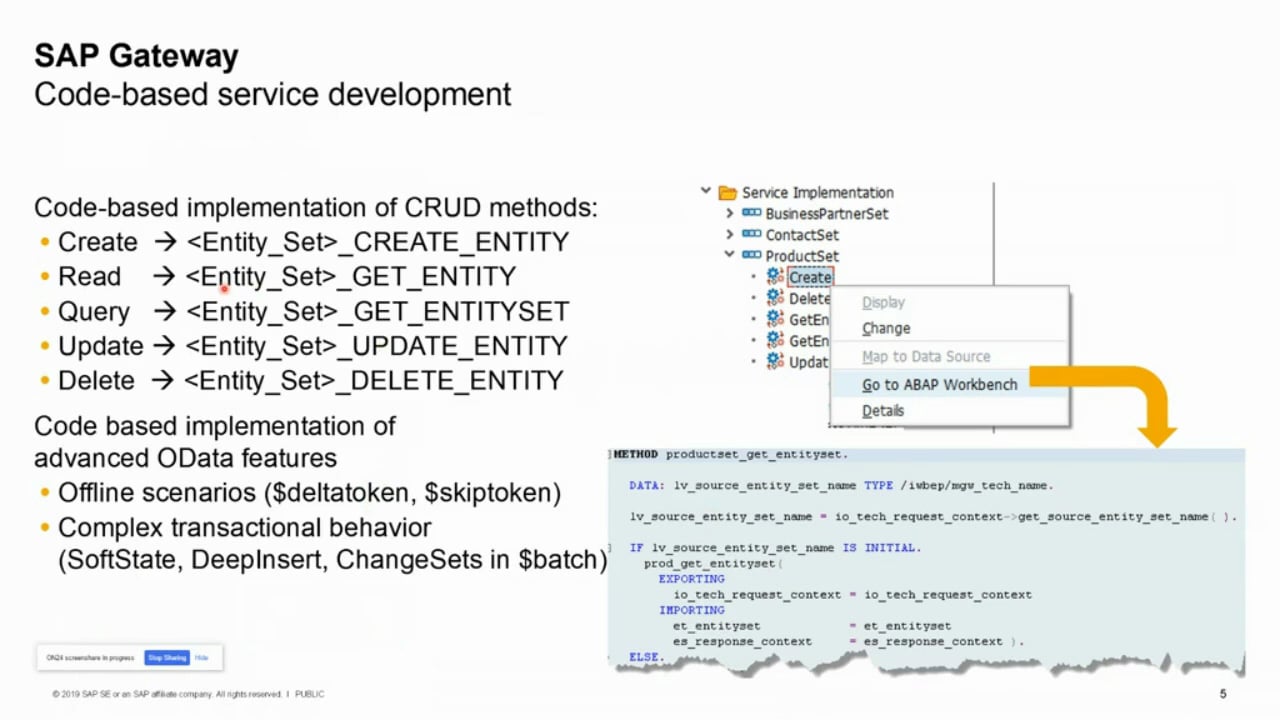The height and width of the screenshot is (720, 1280).
Task: Collapse the Service Implementation node
Action: (x=706, y=191)
